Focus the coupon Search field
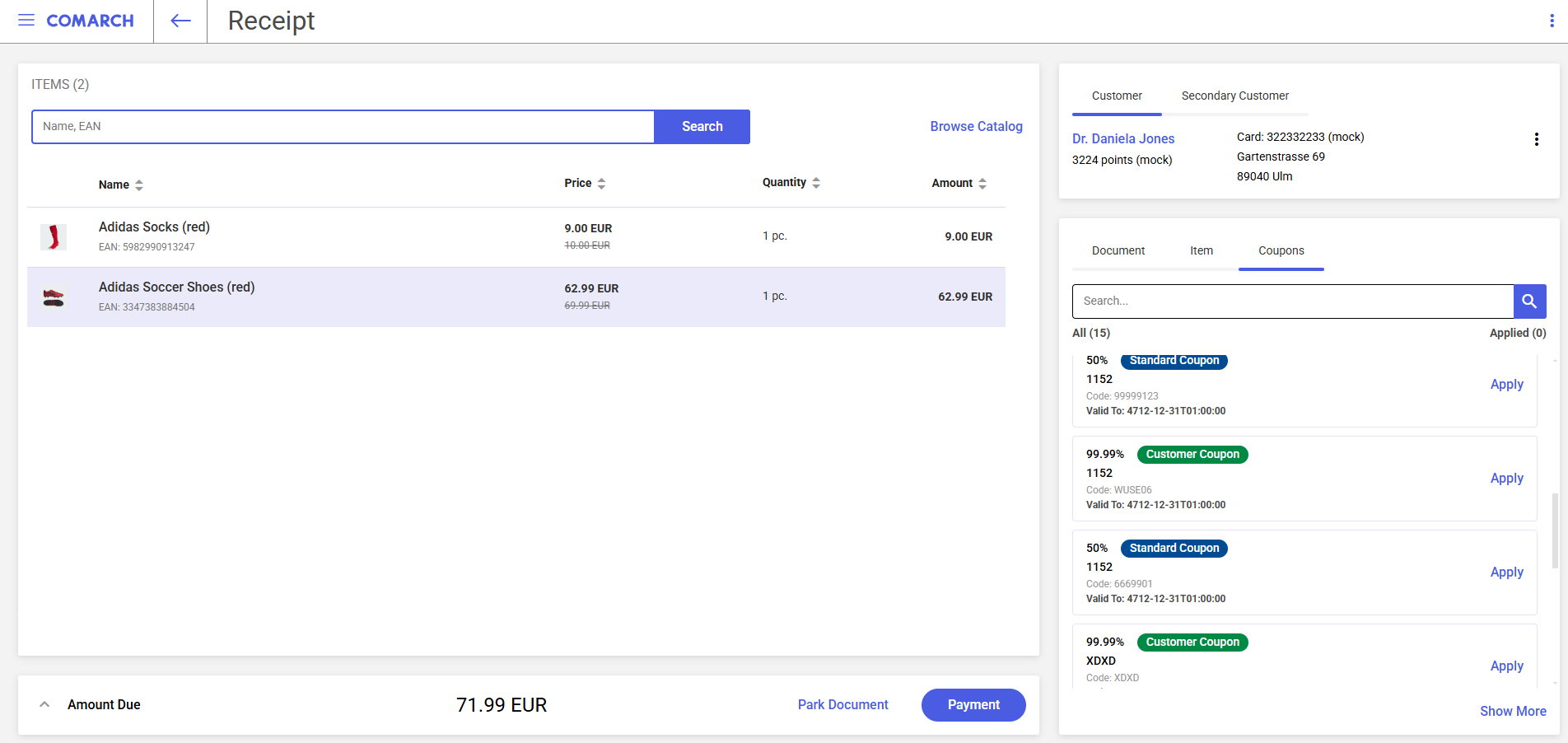 pyautogui.click(x=1293, y=301)
